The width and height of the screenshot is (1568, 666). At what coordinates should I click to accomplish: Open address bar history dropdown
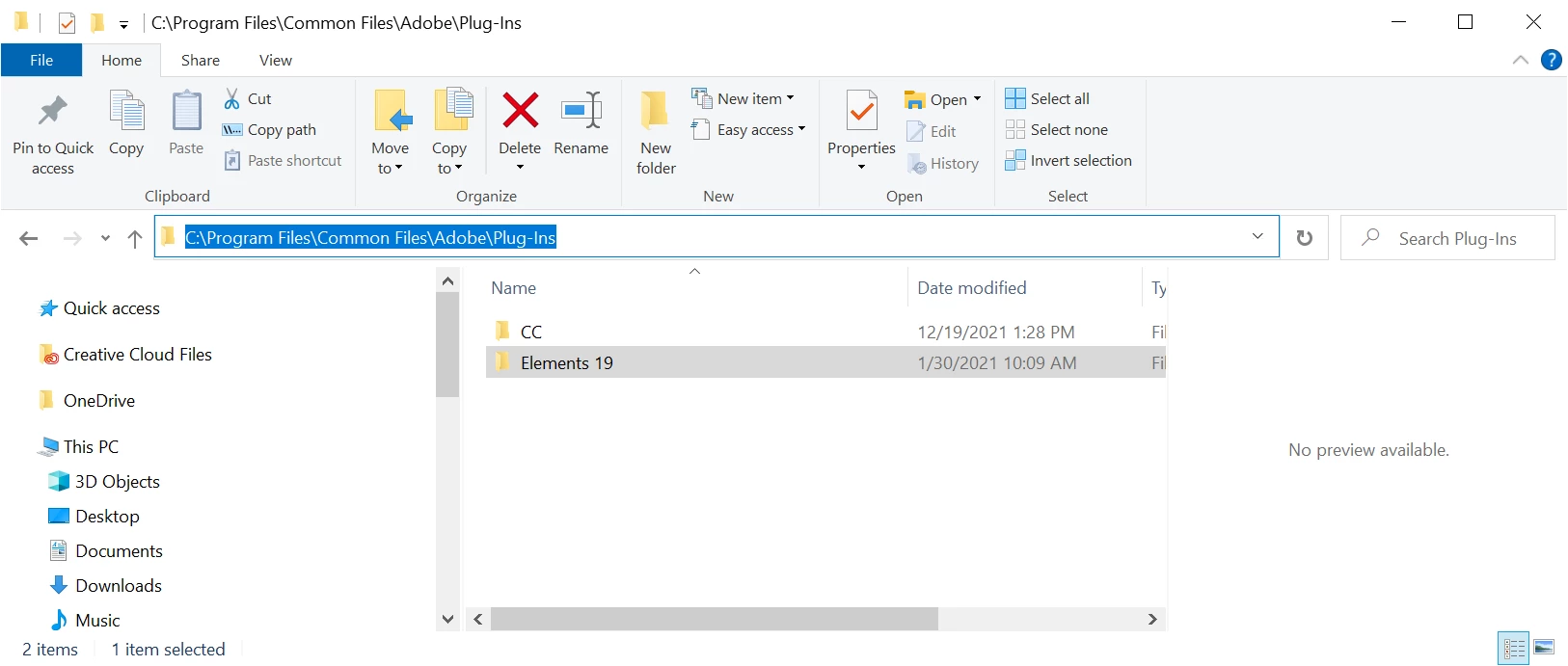coord(1257,237)
